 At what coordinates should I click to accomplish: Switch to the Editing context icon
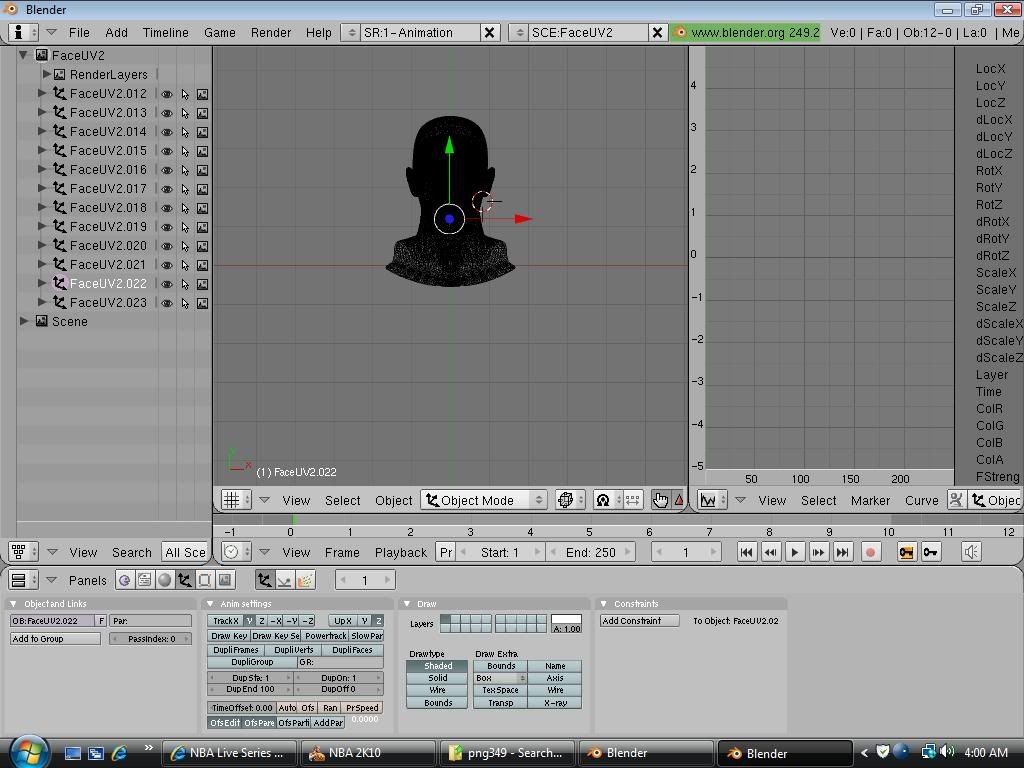(x=204, y=580)
